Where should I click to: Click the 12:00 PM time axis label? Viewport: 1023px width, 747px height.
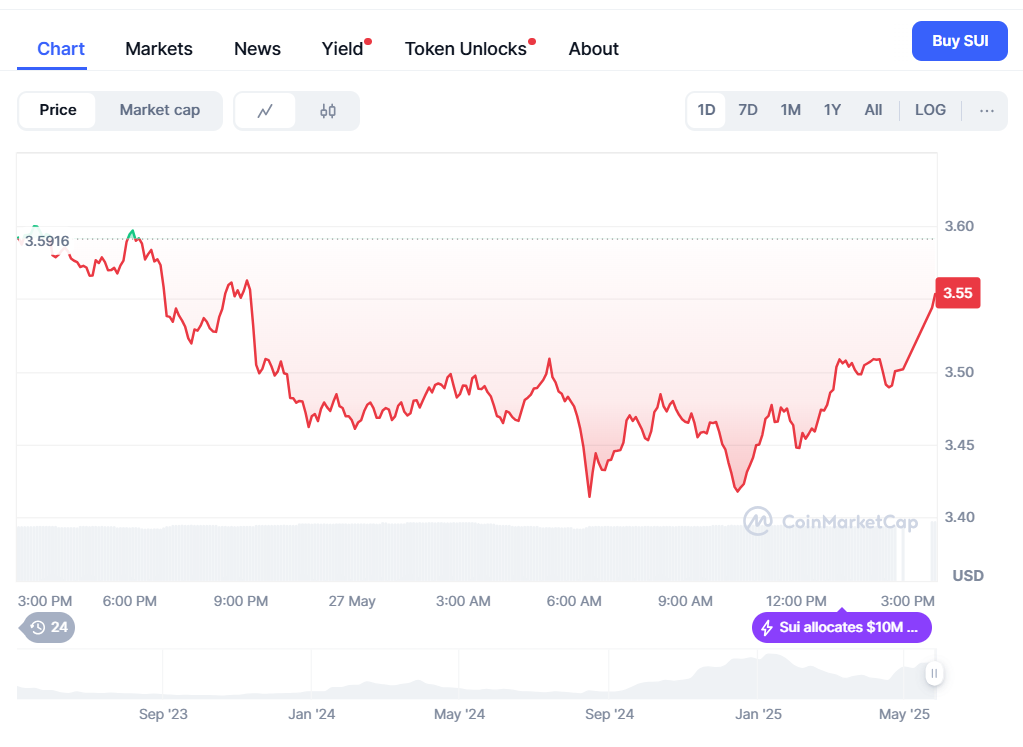[795, 602]
